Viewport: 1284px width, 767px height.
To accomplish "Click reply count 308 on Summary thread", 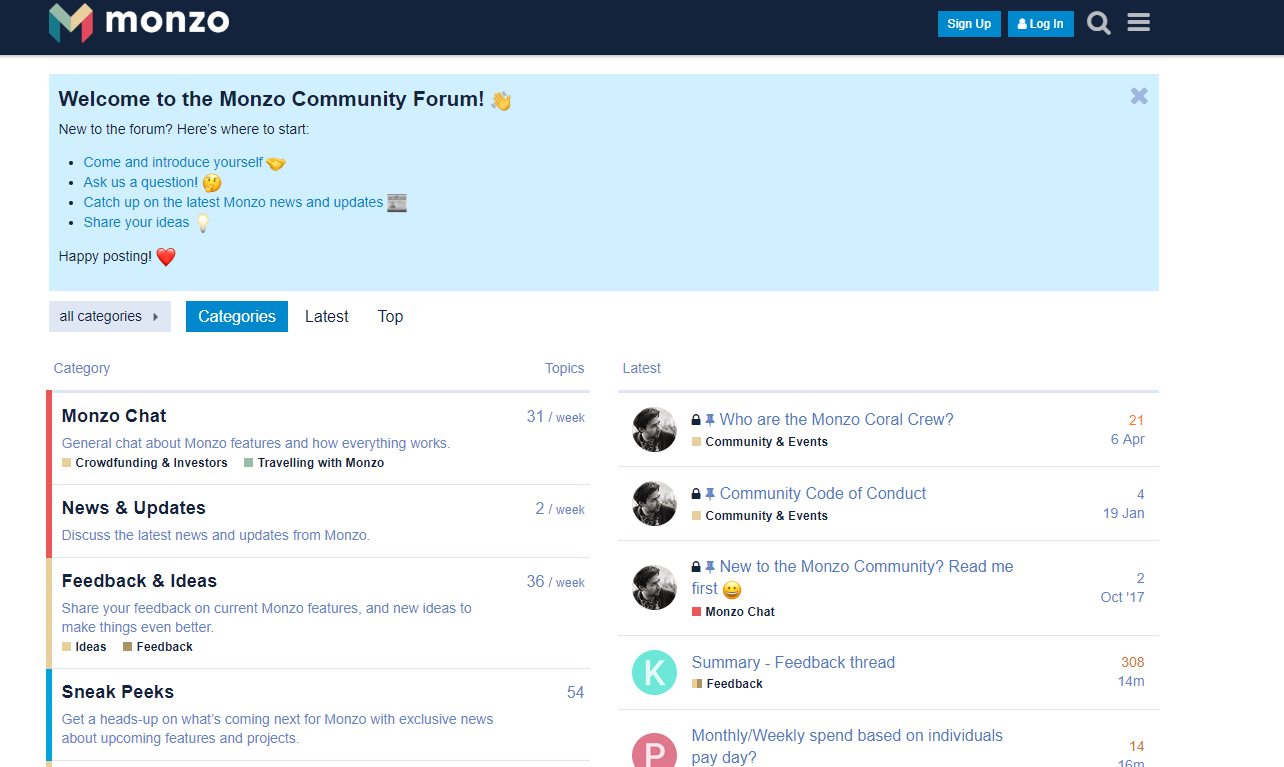I will point(1133,662).
